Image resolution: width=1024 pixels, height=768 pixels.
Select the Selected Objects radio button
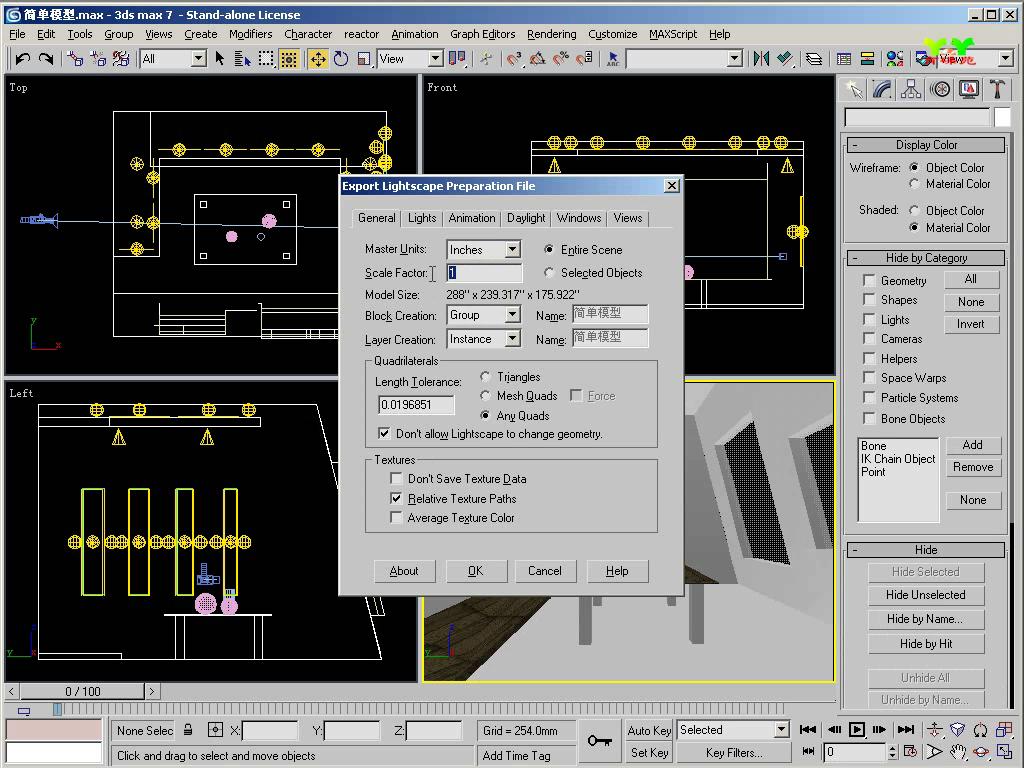[549, 272]
